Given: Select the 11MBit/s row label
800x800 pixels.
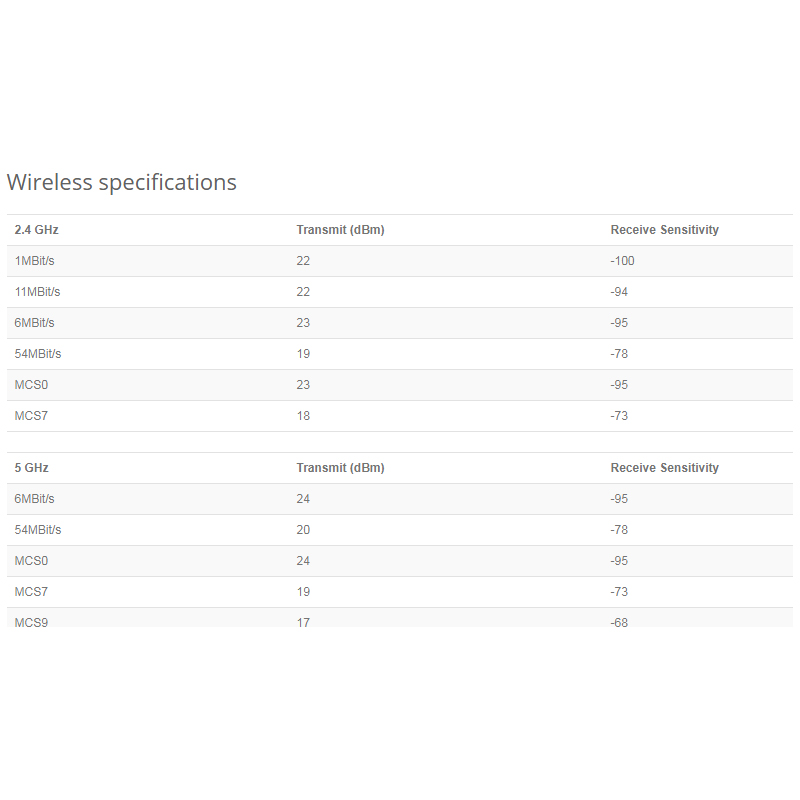Looking at the screenshot, I should point(38,292).
